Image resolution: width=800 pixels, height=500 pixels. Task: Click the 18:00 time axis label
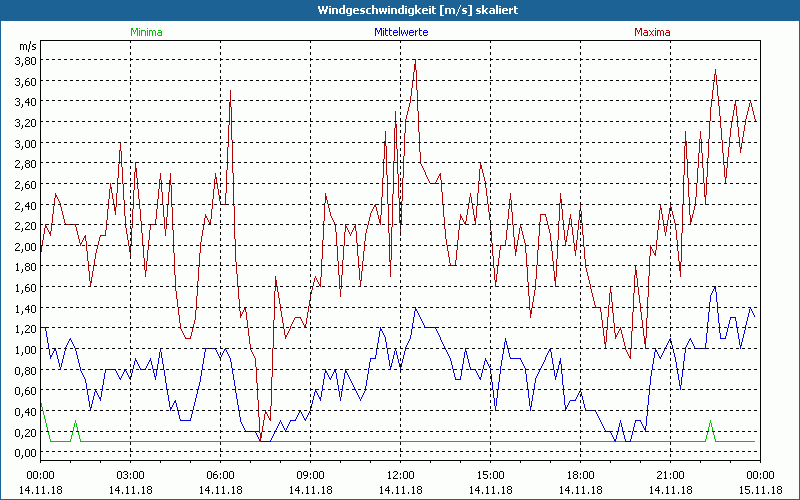(x=580, y=474)
